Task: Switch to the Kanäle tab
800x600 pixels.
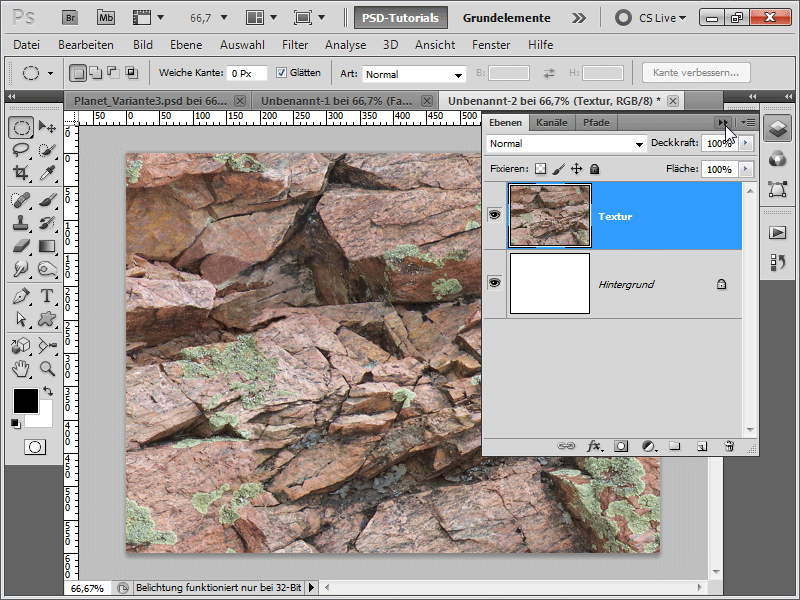Action: (x=552, y=122)
